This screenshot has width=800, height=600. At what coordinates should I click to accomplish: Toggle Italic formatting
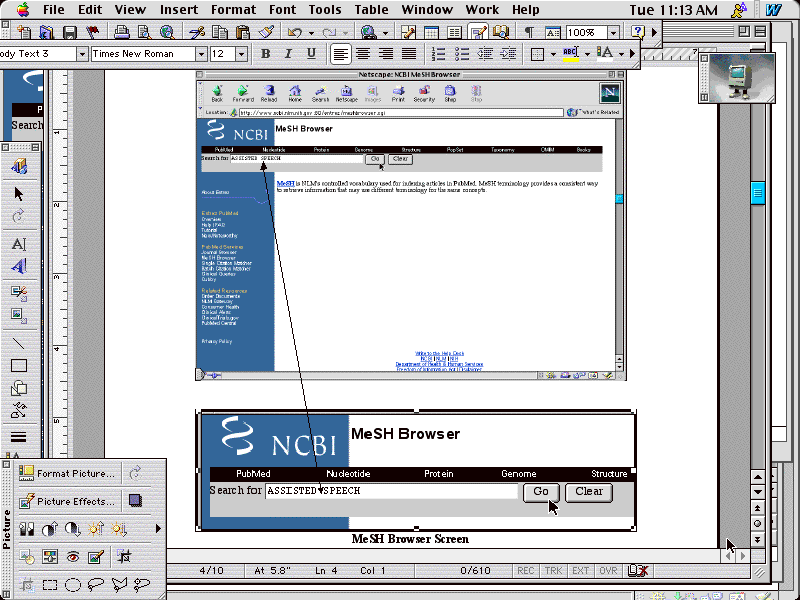(288, 54)
